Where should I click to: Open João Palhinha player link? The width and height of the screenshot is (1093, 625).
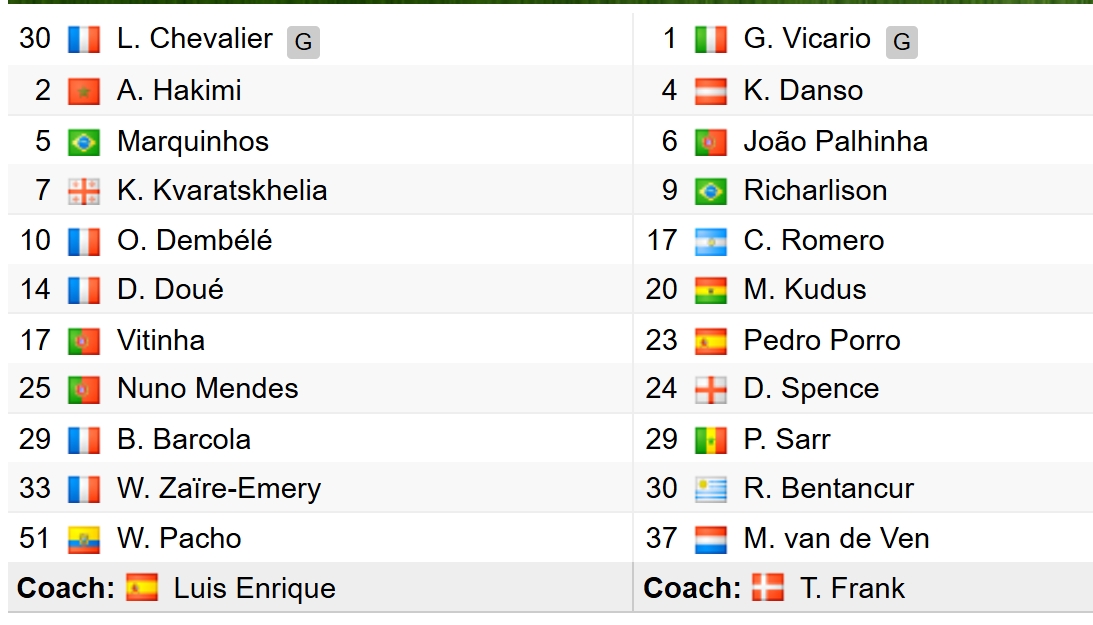pyautogui.click(x=836, y=141)
